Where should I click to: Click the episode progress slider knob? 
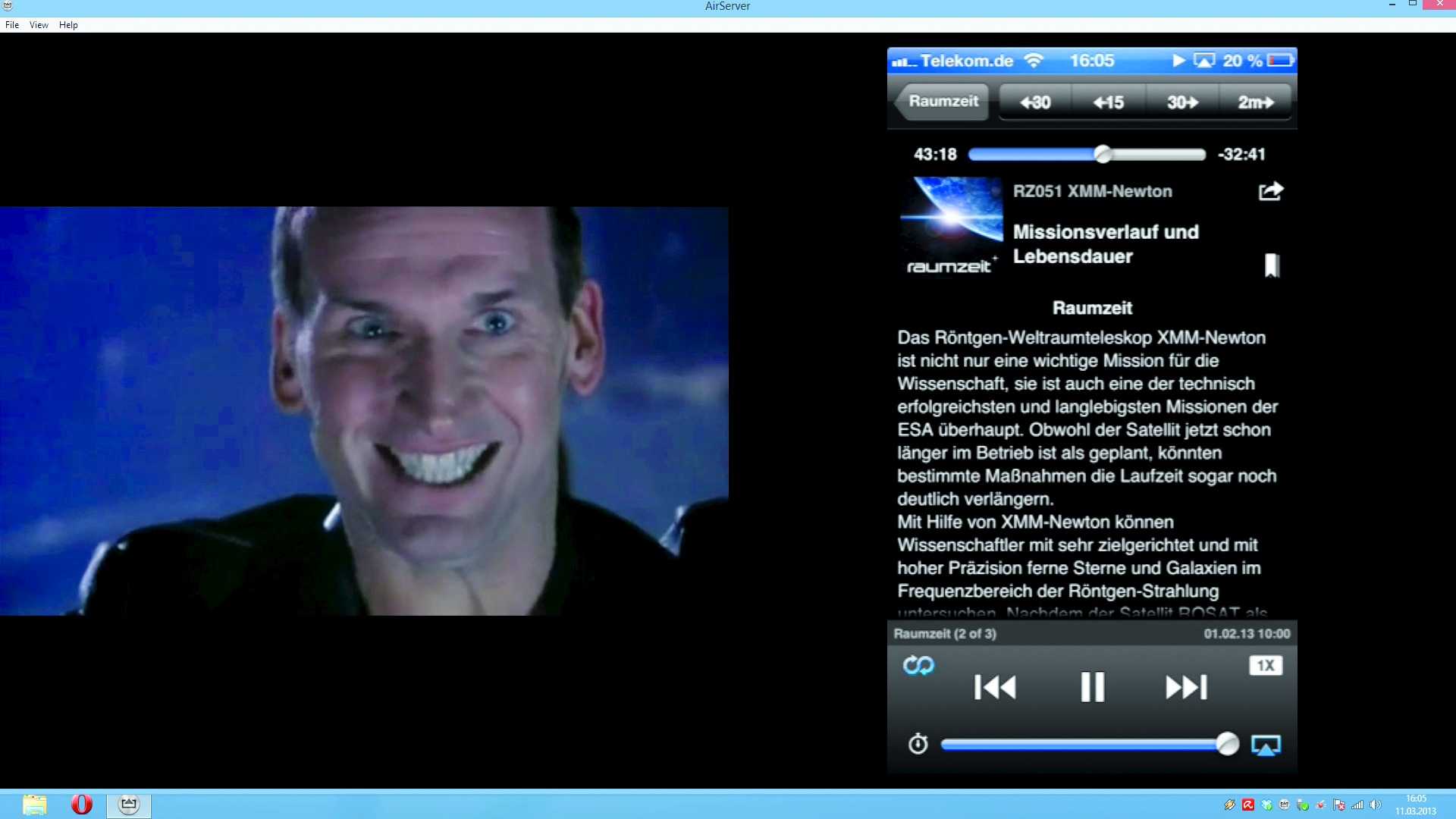[x=1103, y=154]
